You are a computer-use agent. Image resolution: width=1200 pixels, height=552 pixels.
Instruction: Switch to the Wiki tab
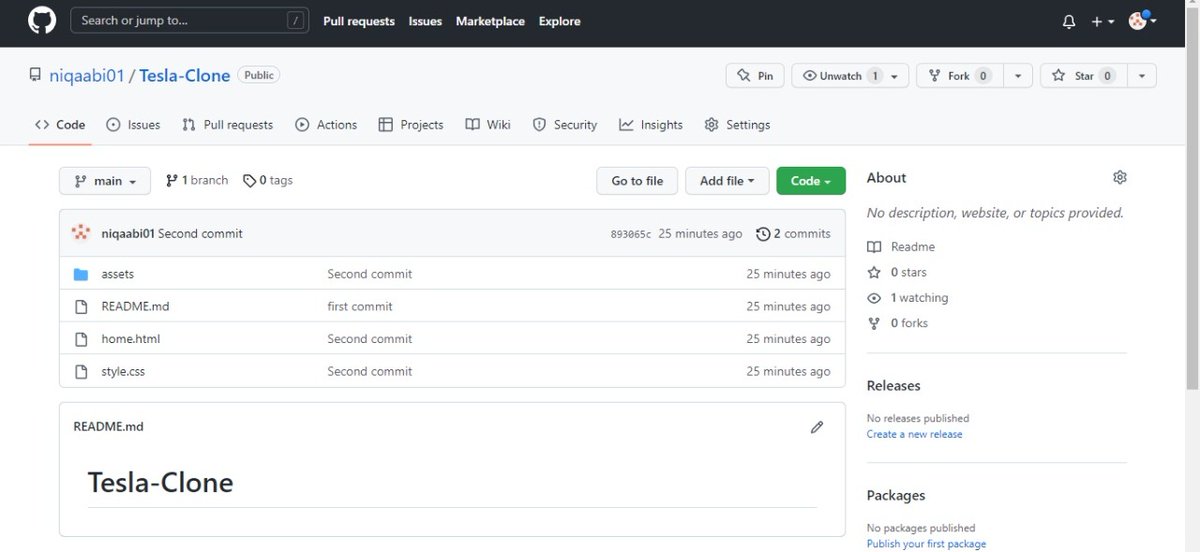tap(488, 125)
